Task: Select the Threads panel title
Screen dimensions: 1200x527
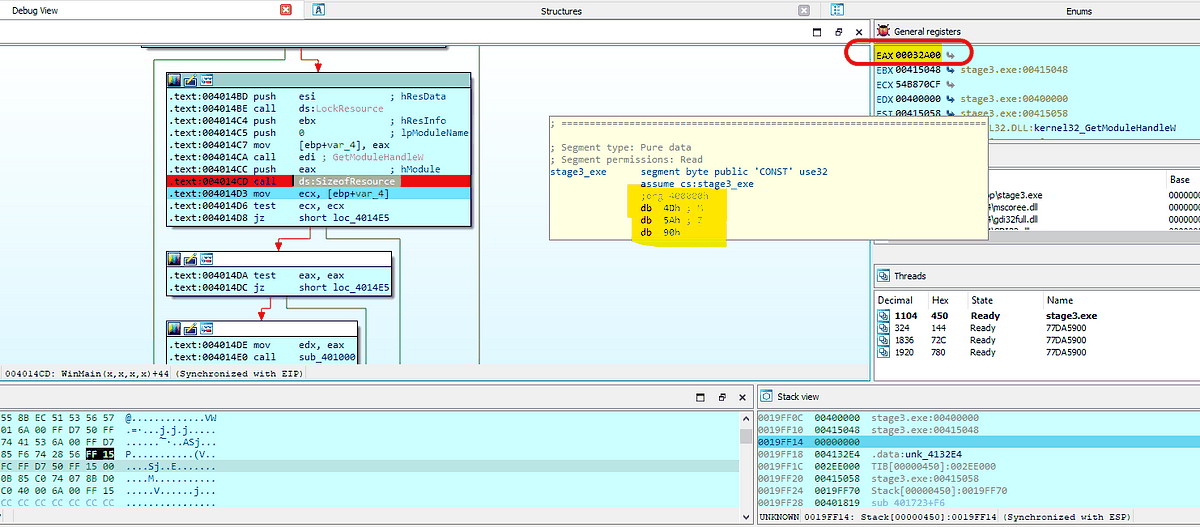Action: [910, 276]
